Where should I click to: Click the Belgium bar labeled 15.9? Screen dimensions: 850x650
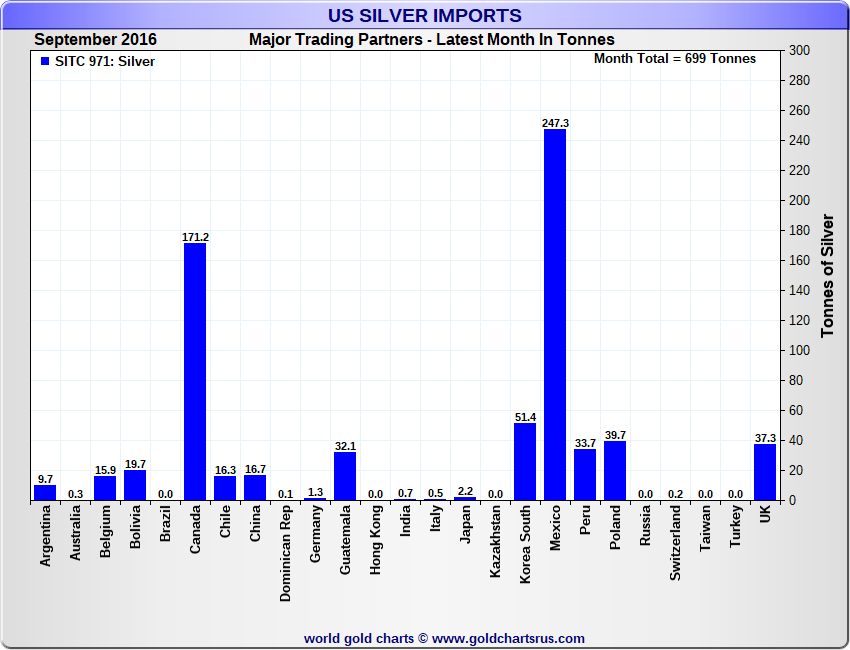(x=105, y=488)
